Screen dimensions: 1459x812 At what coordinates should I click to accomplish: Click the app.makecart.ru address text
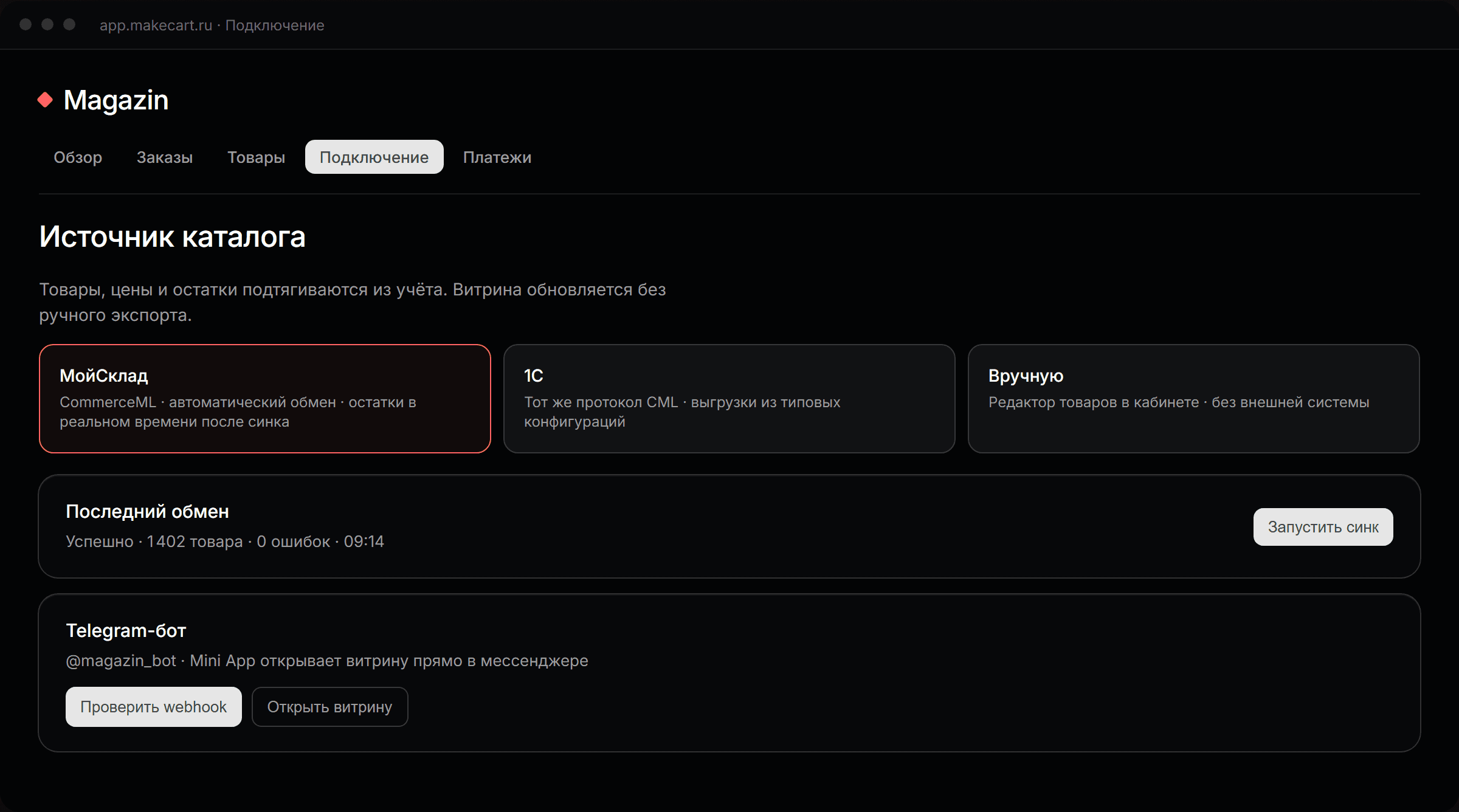coord(156,26)
